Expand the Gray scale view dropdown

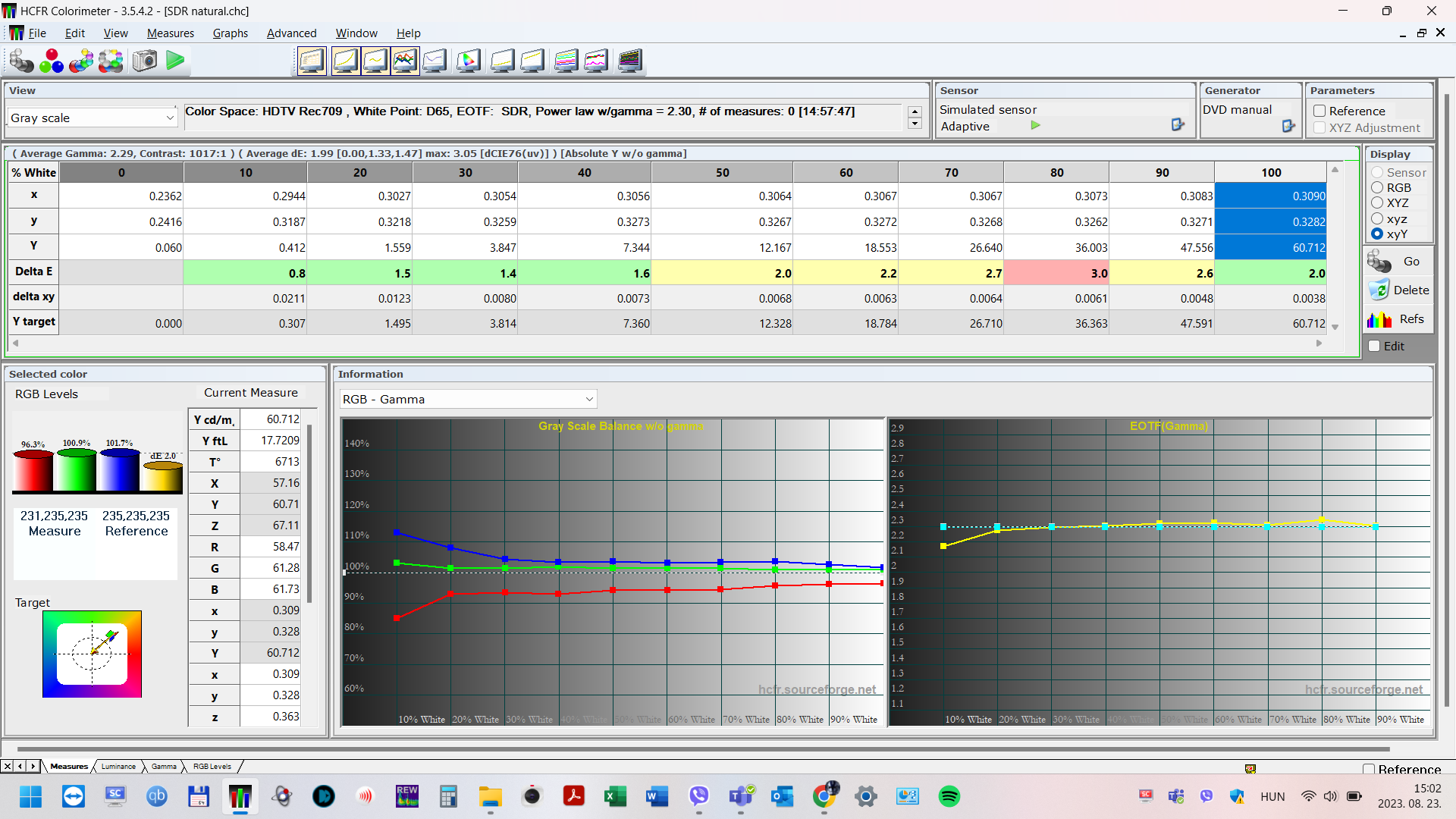[x=169, y=118]
